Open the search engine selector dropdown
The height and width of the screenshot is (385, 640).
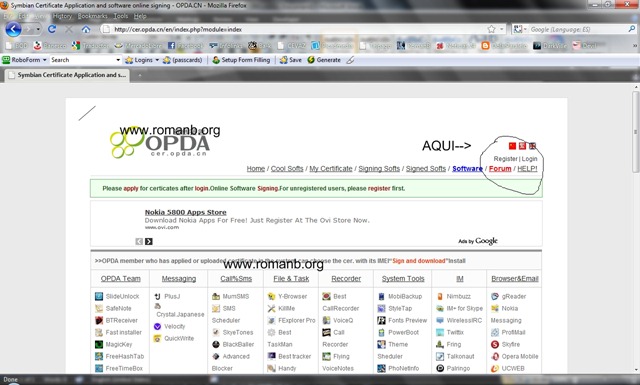520,29
